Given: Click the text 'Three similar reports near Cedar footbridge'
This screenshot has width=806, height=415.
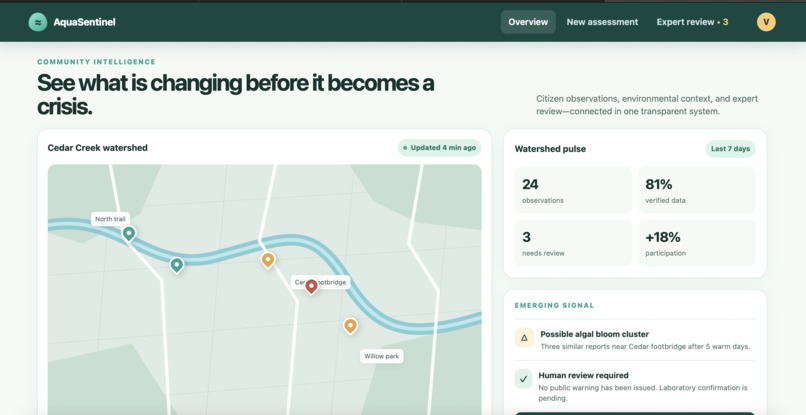Looking at the screenshot, I should (x=613, y=347).
